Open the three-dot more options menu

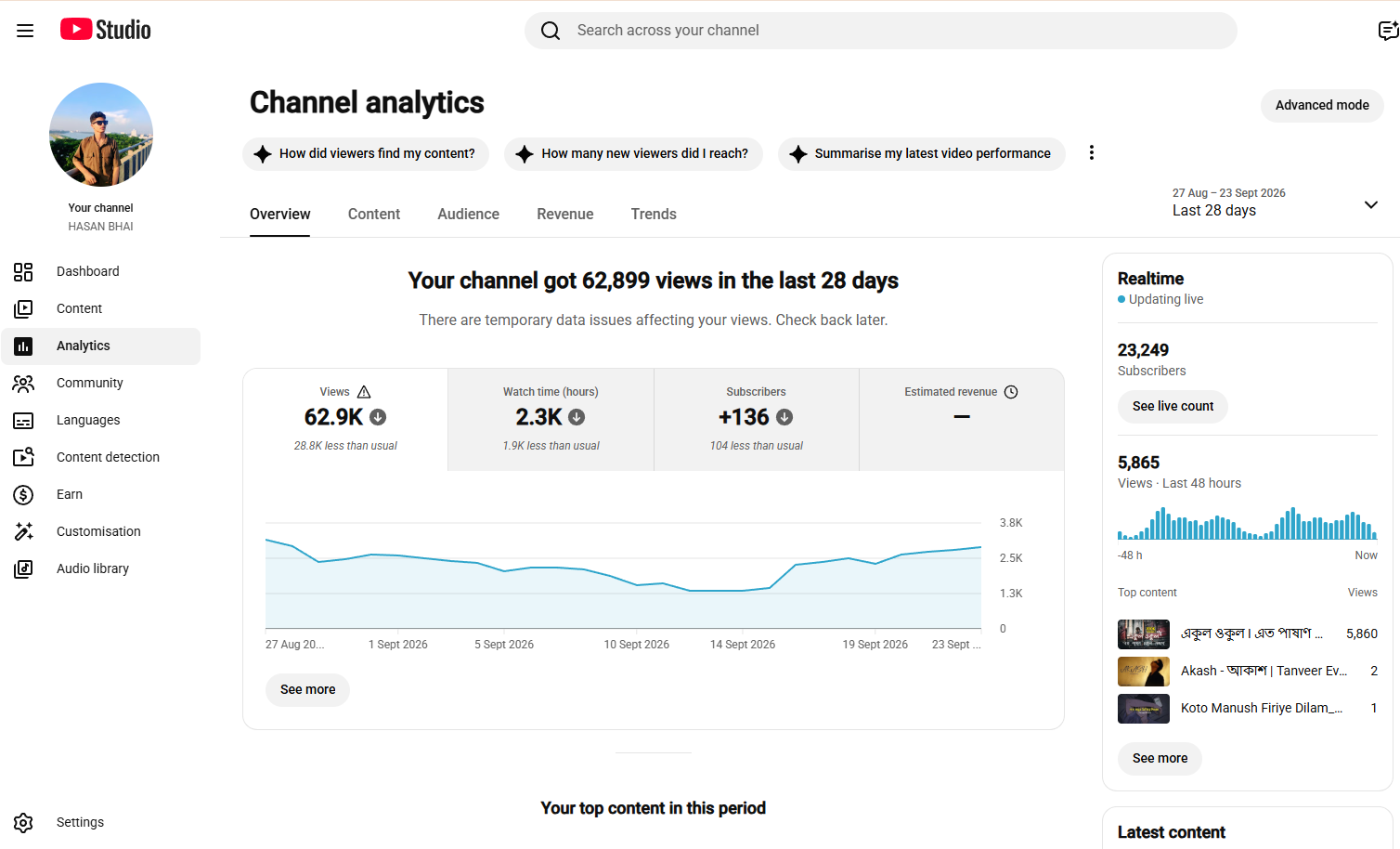[1092, 152]
